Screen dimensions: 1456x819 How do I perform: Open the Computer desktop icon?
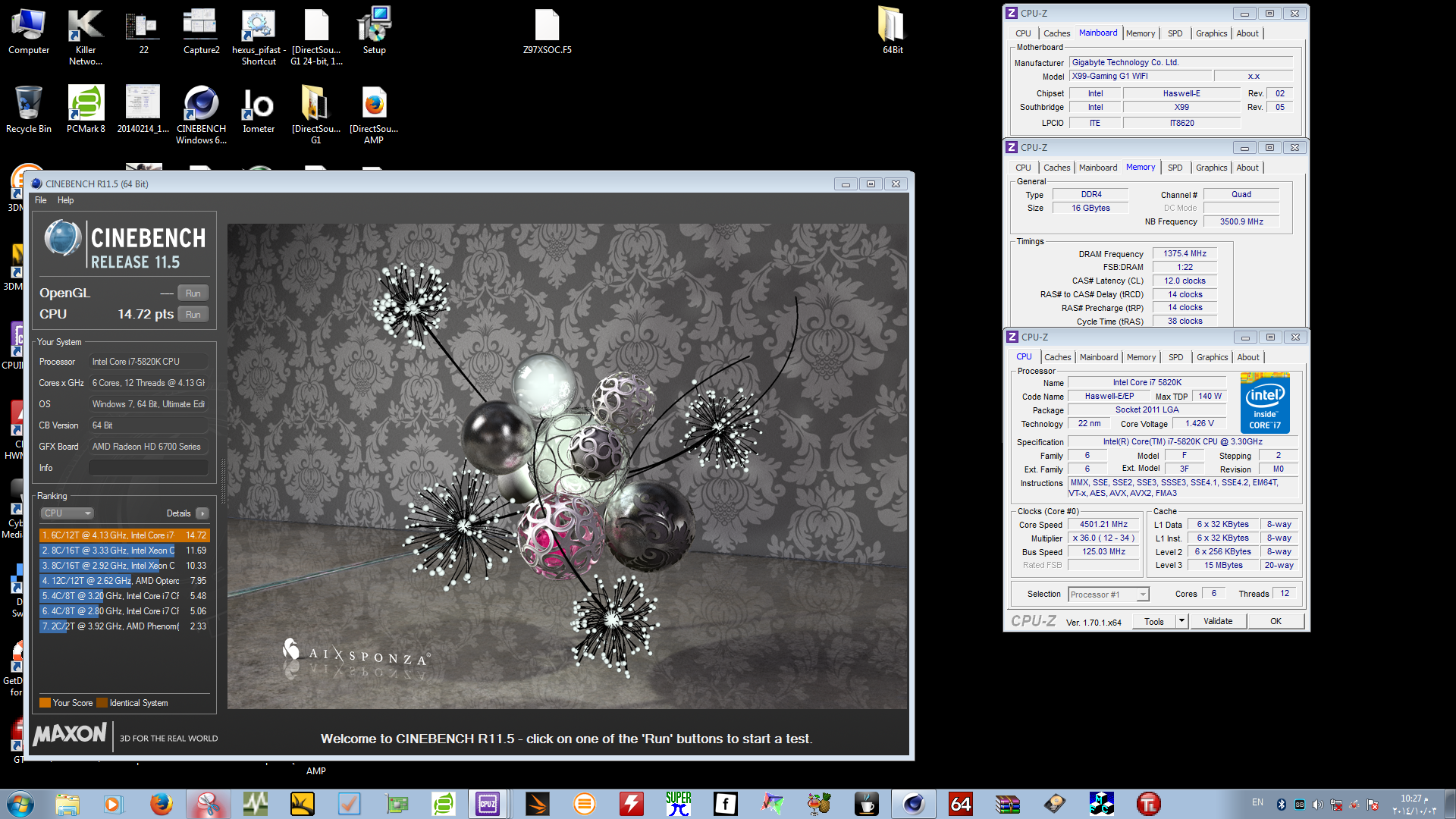coord(29,31)
